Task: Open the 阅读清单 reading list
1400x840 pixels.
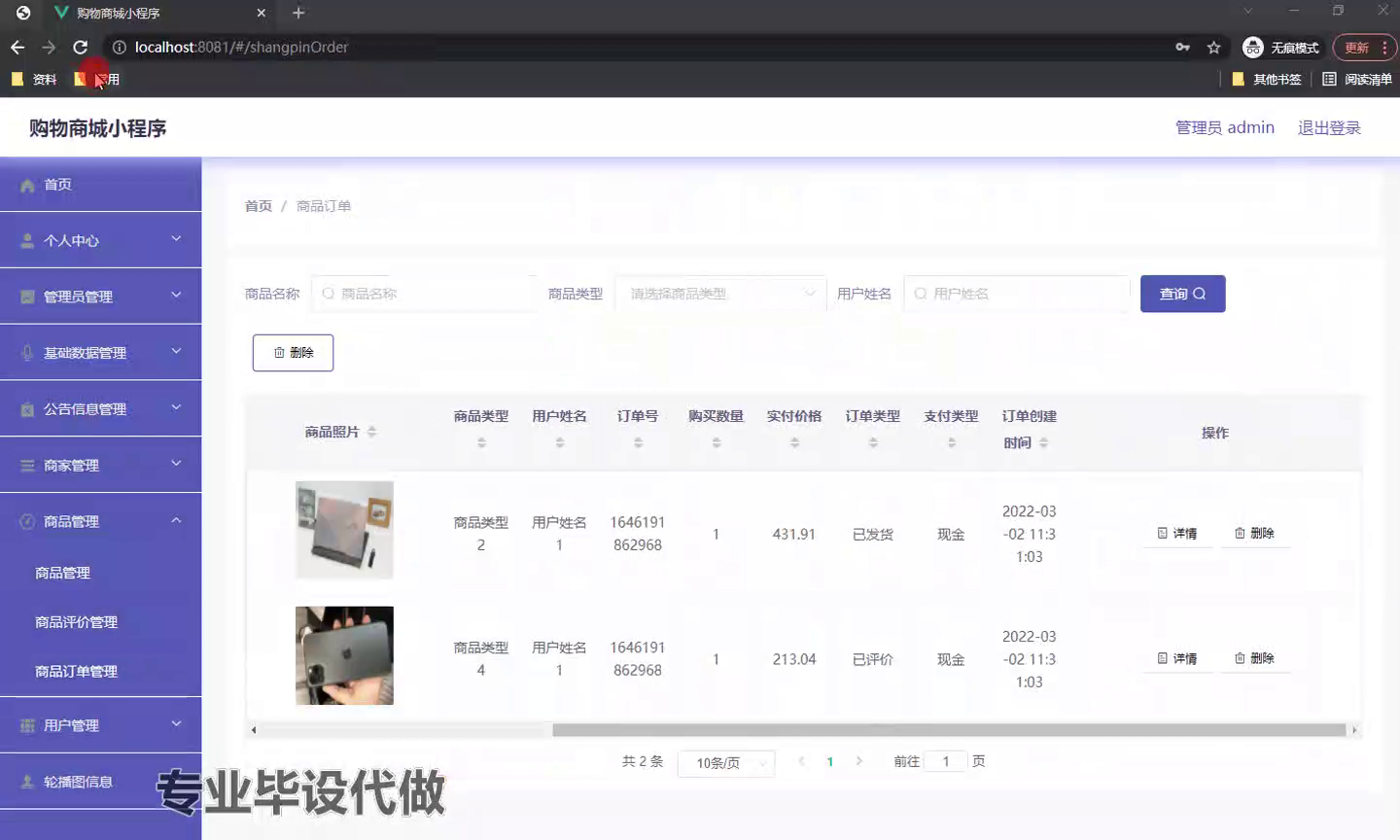Action: coord(1356,79)
